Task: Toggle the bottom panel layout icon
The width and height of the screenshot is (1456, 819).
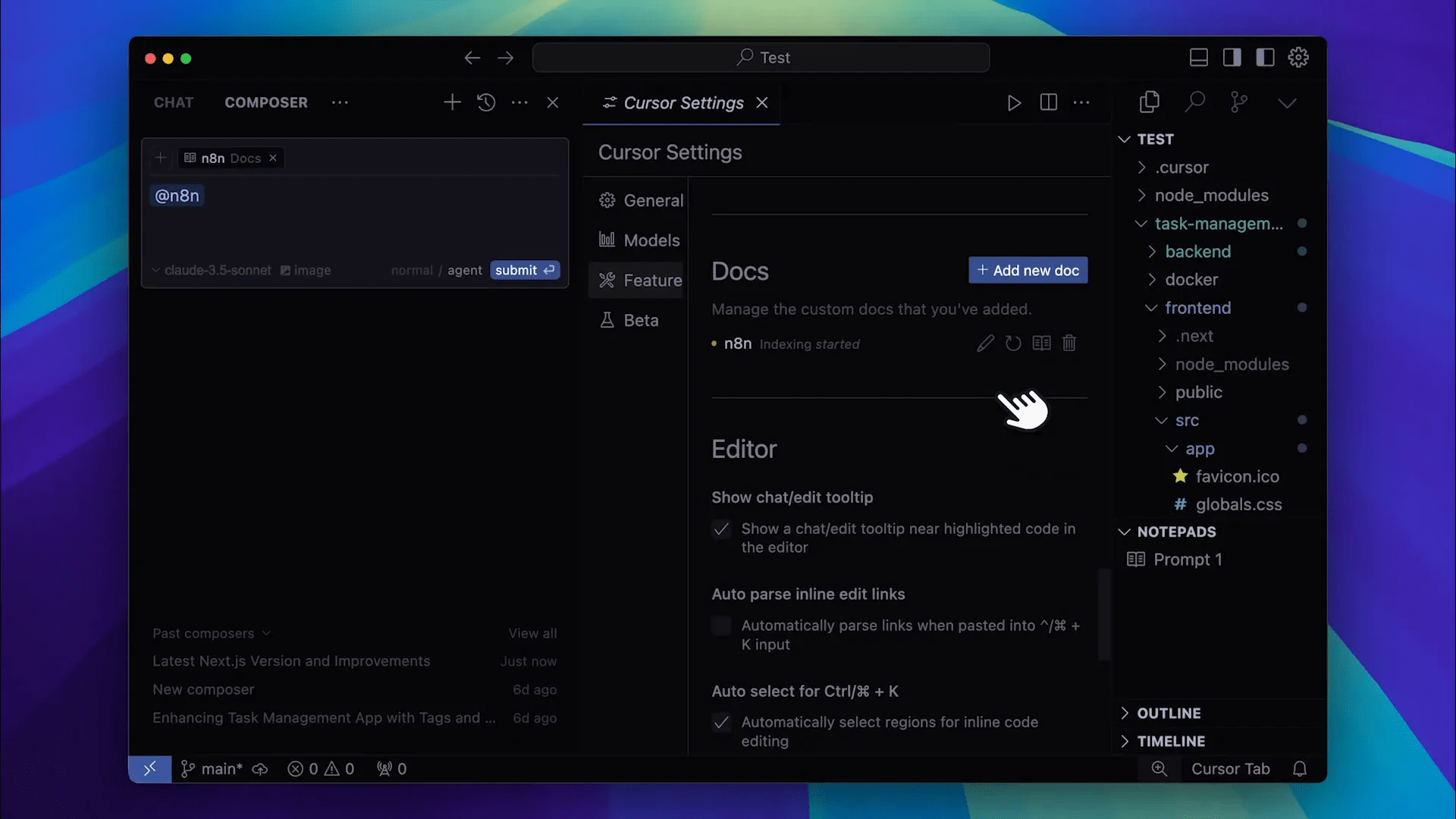Action: tap(1199, 58)
